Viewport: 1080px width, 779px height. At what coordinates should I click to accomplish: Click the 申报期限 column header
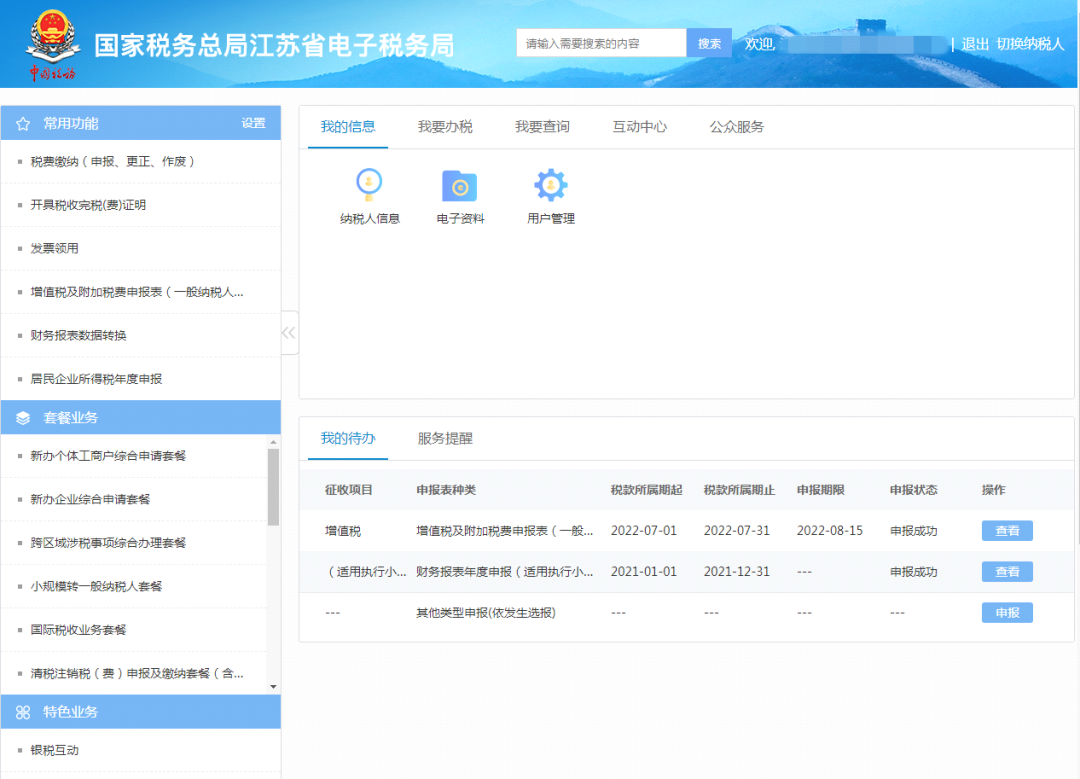click(x=820, y=490)
